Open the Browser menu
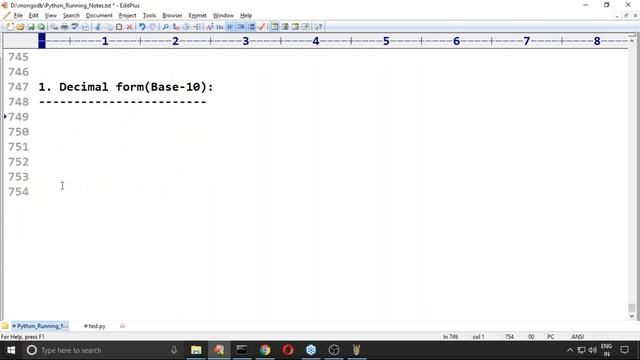 point(172,16)
